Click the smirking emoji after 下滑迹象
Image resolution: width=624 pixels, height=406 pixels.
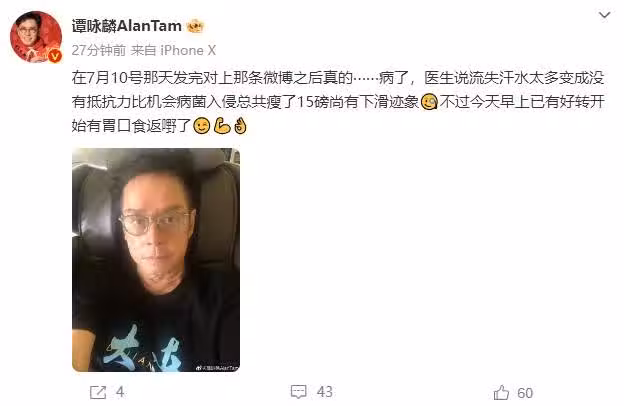pos(429,102)
